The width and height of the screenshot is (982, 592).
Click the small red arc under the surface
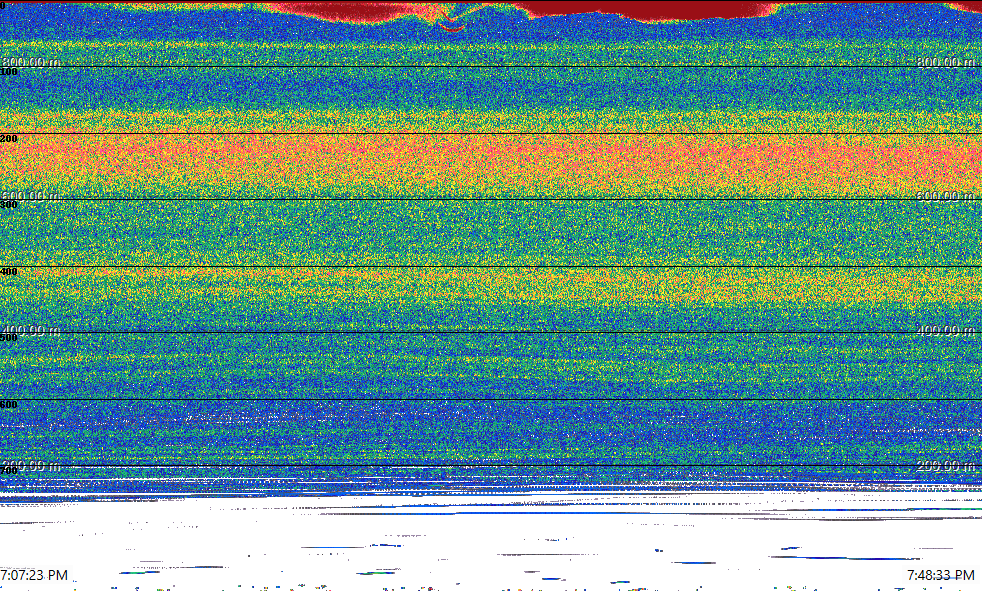tap(453, 26)
